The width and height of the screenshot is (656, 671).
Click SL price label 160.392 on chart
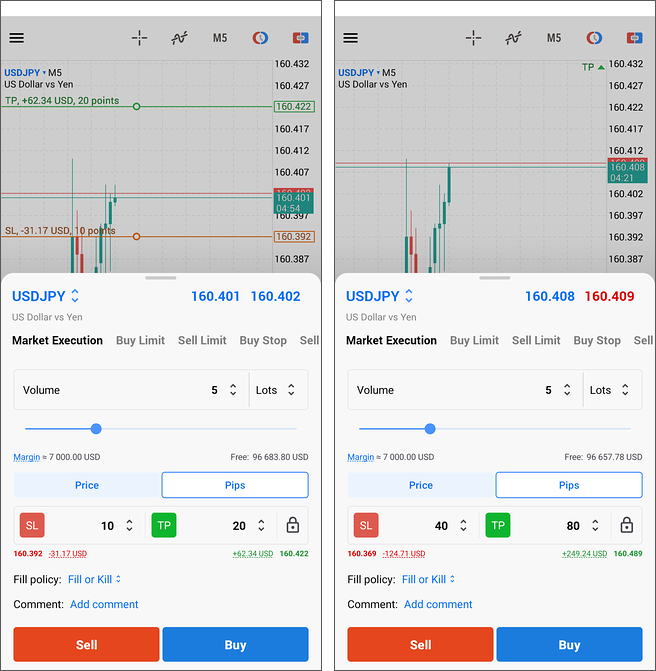294,237
